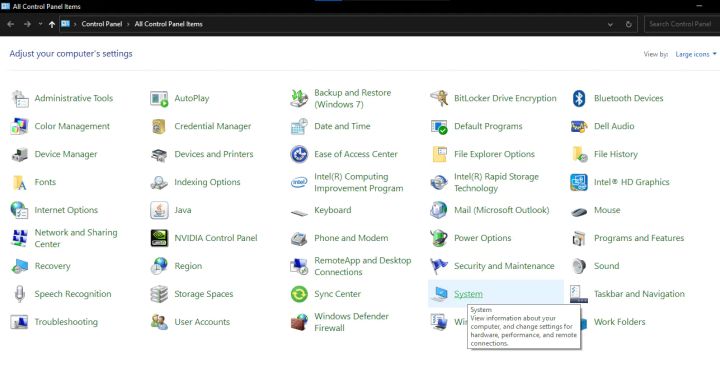720x378 pixels.
Task: Click the All Control Panel Items breadcrumb
Action: [x=169, y=24]
